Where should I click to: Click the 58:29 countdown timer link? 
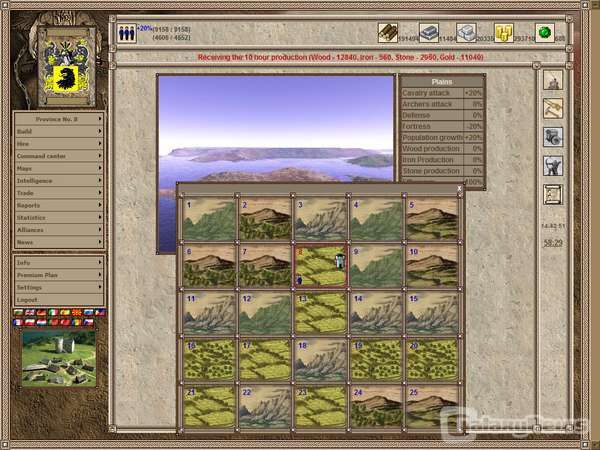click(x=553, y=243)
